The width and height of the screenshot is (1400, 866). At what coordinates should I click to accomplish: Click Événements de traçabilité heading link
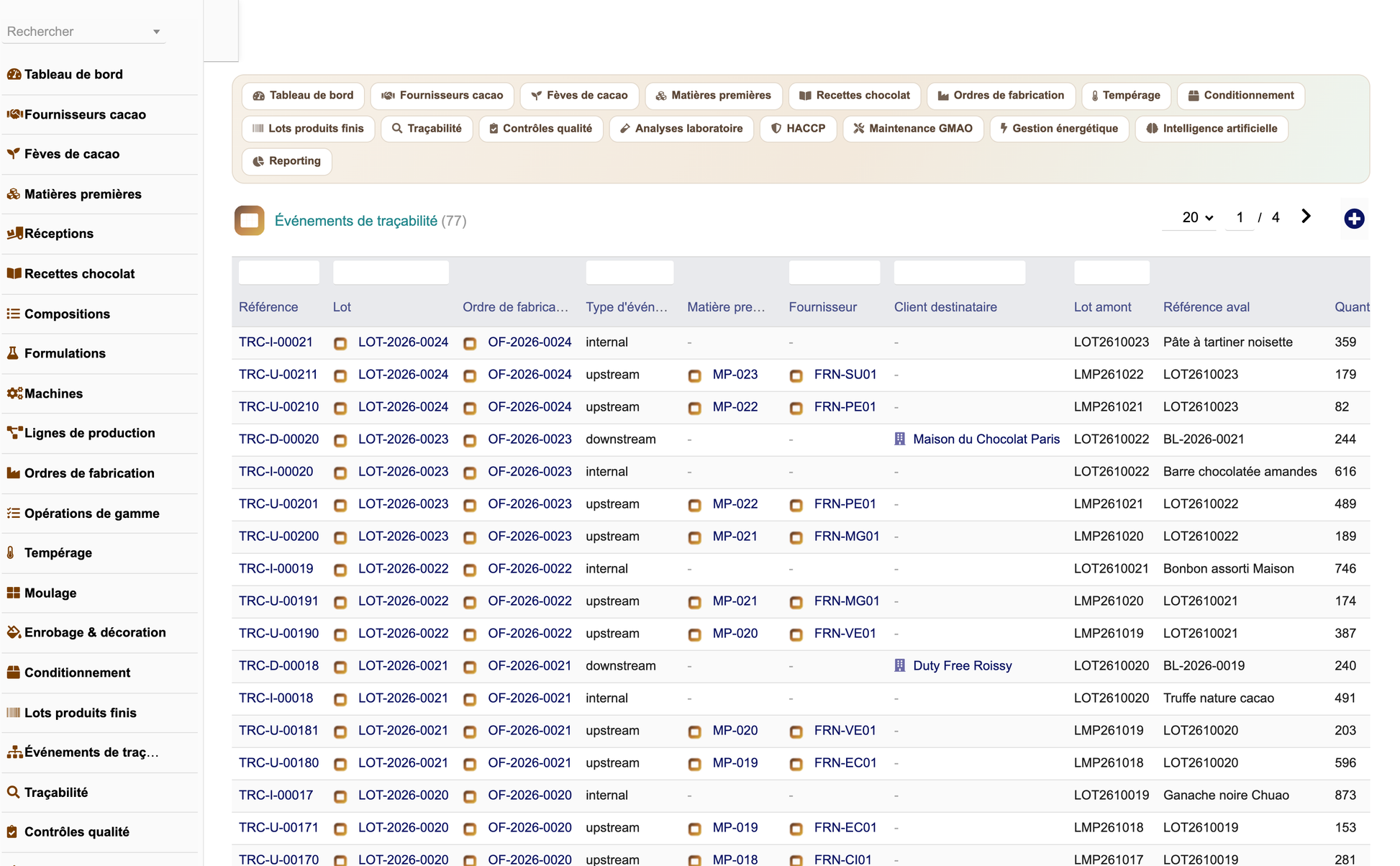coord(356,221)
